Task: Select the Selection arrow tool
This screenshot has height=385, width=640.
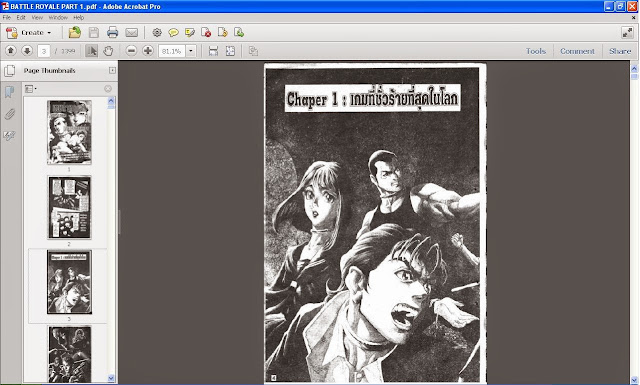Action: pos(91,51)
